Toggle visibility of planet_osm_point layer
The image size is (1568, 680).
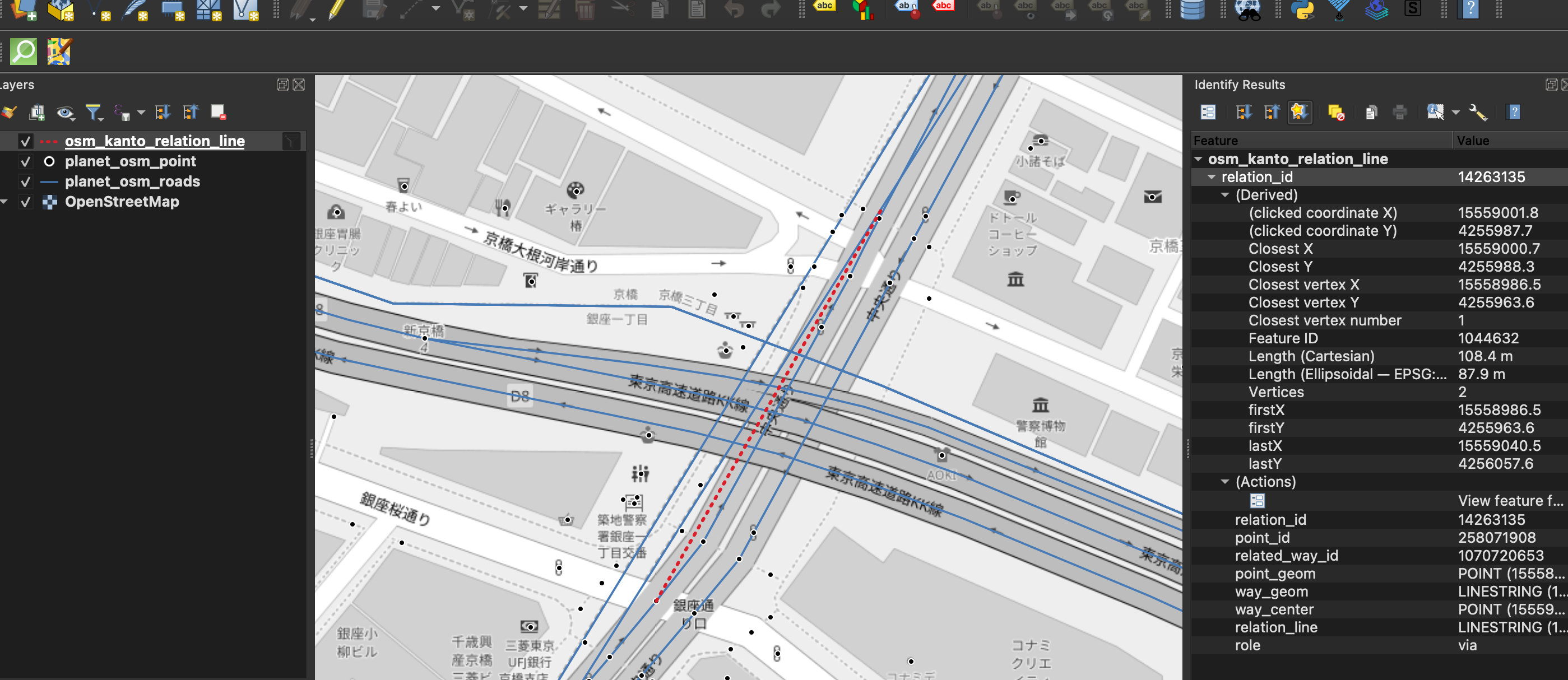(x=26, y=161)
